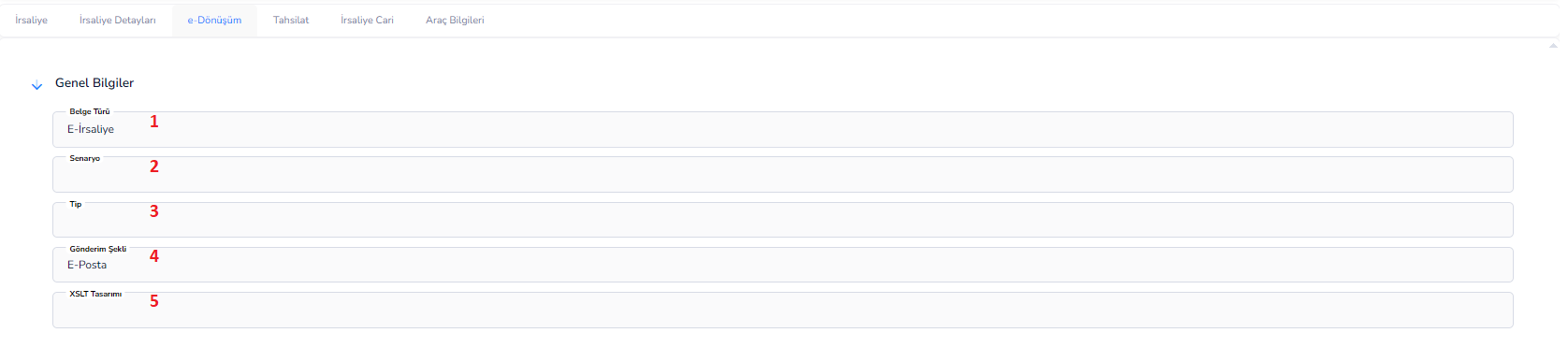Open the İrsaliye tab
The width and height of the screenshot is (1568, 362).
coord(32,20)
